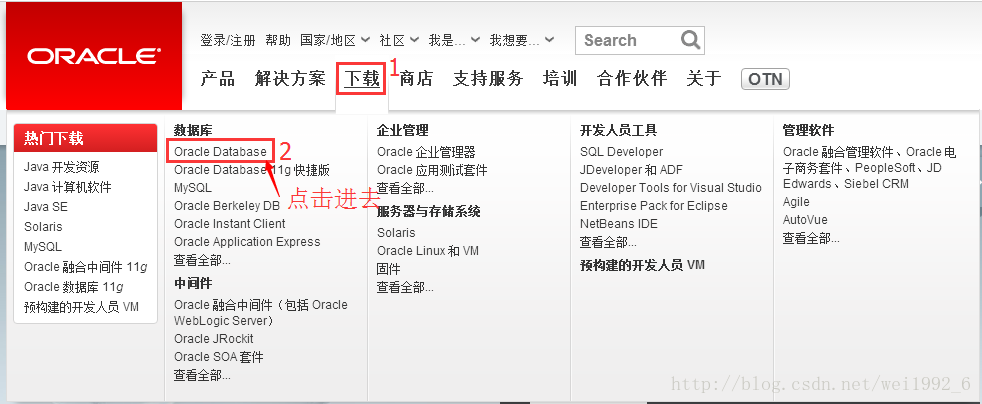Click 查看全部 under 服务器与存储系统

click(405, 287)
